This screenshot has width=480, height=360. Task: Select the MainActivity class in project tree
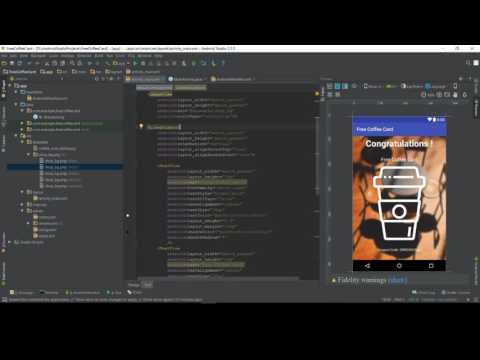(49, 117)
